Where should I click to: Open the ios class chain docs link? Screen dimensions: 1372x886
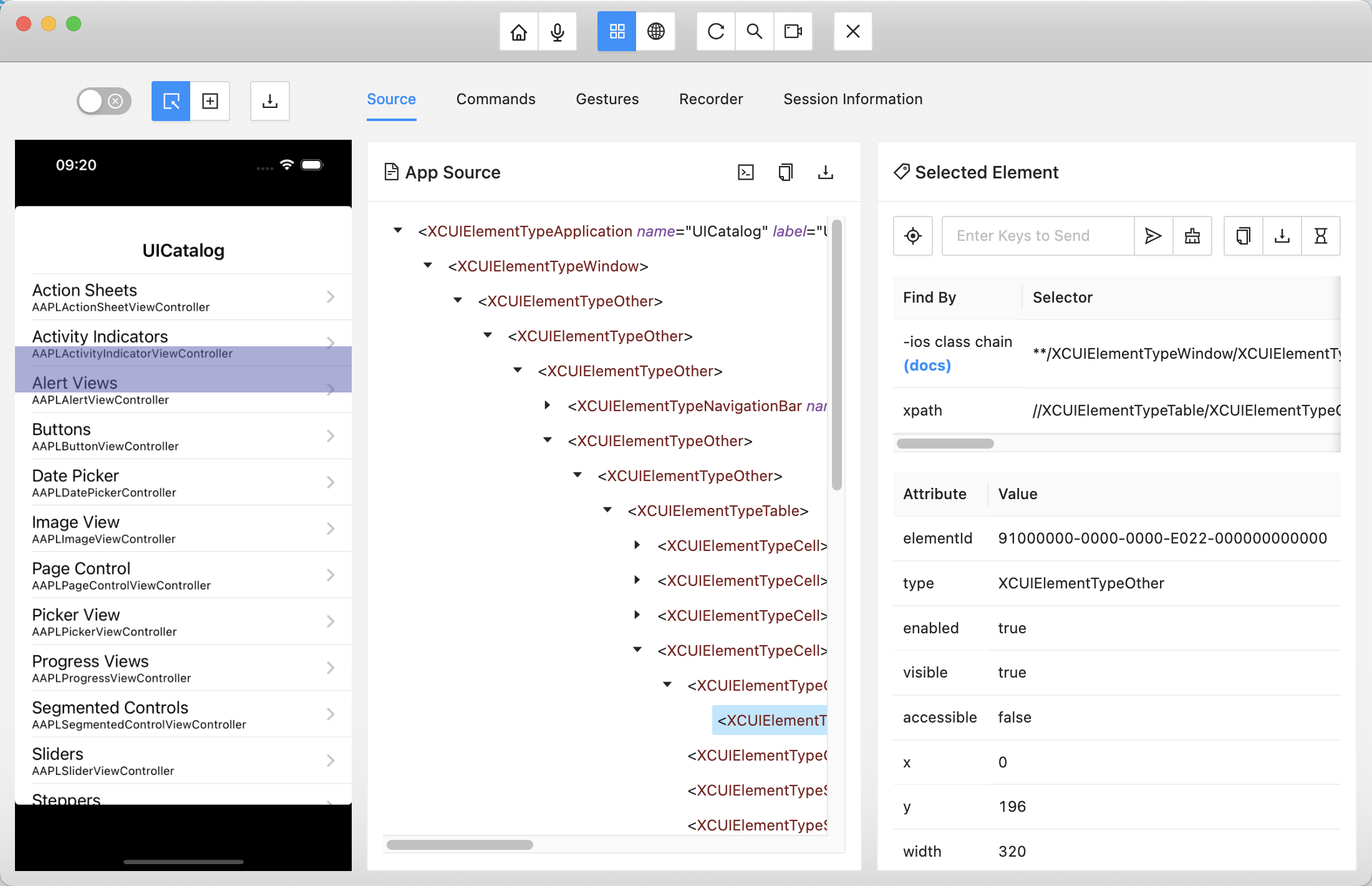(927, 365)
